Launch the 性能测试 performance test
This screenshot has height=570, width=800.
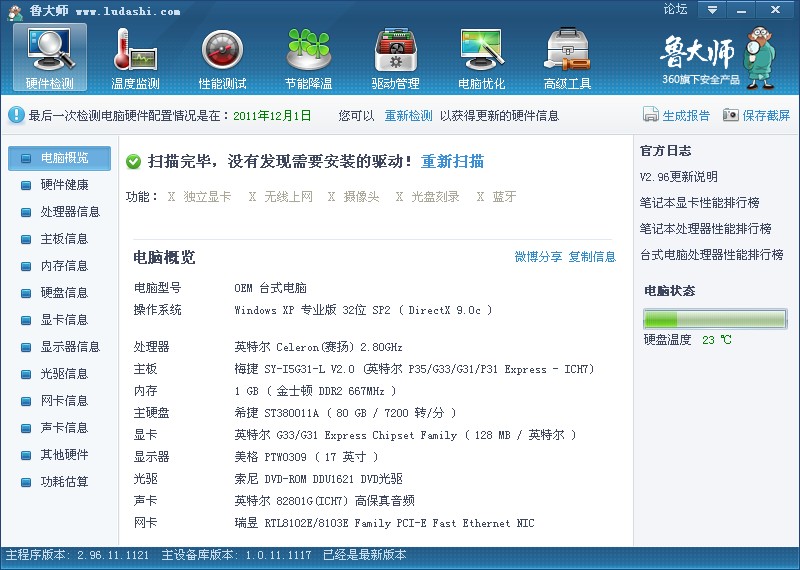[222, 58]
